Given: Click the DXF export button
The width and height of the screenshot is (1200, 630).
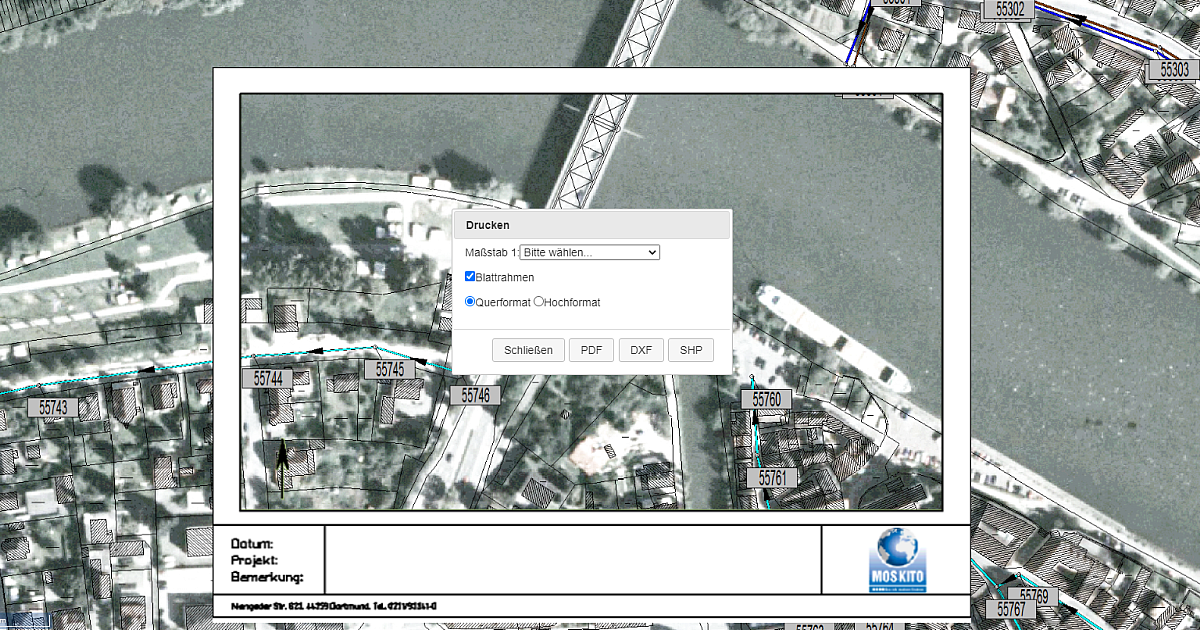Looking at the screenshot, I should pyautogui.click(x=641, y=350).
